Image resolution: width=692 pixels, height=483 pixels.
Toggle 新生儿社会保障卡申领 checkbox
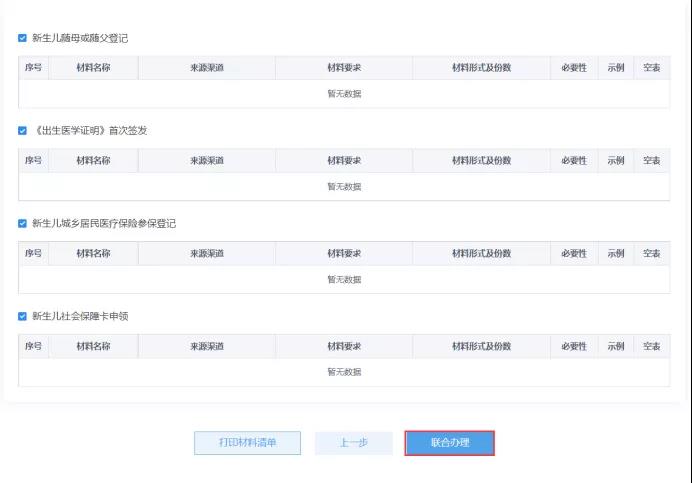coord(23,316)
